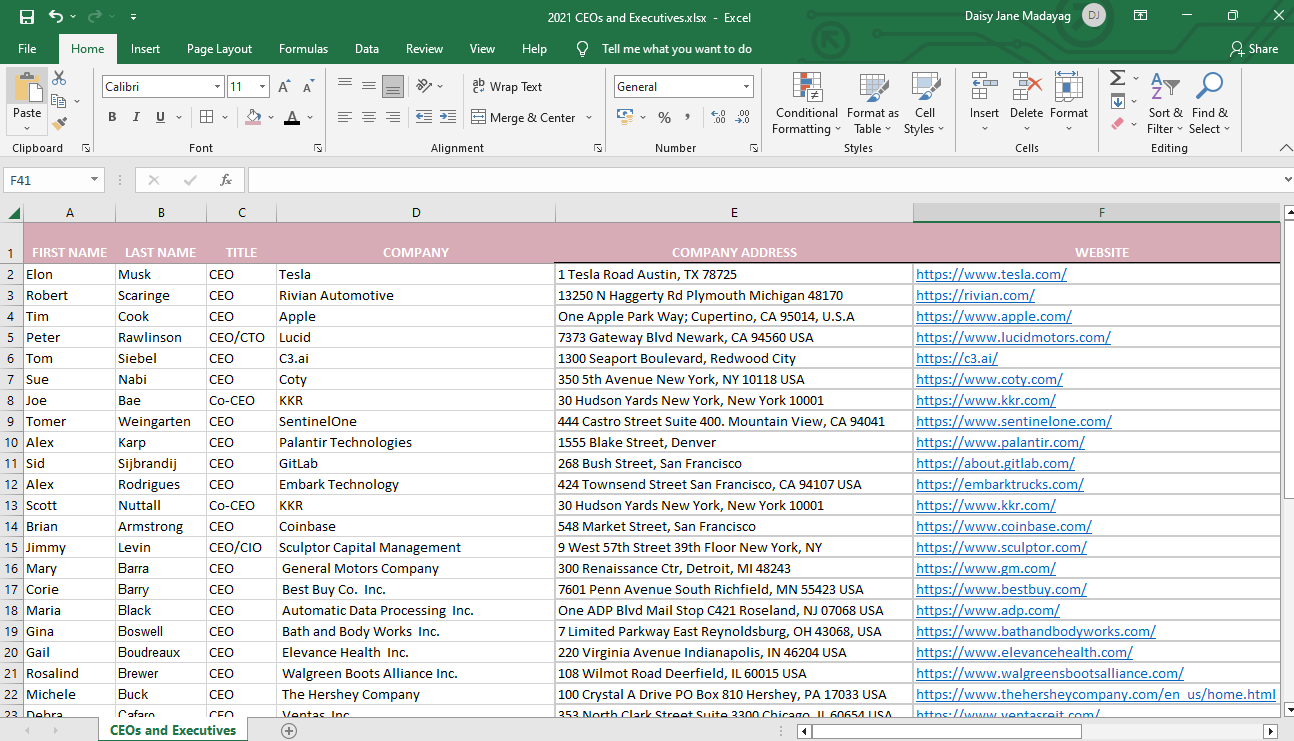
Task: Click the Share button
Action: point(1254,49)
